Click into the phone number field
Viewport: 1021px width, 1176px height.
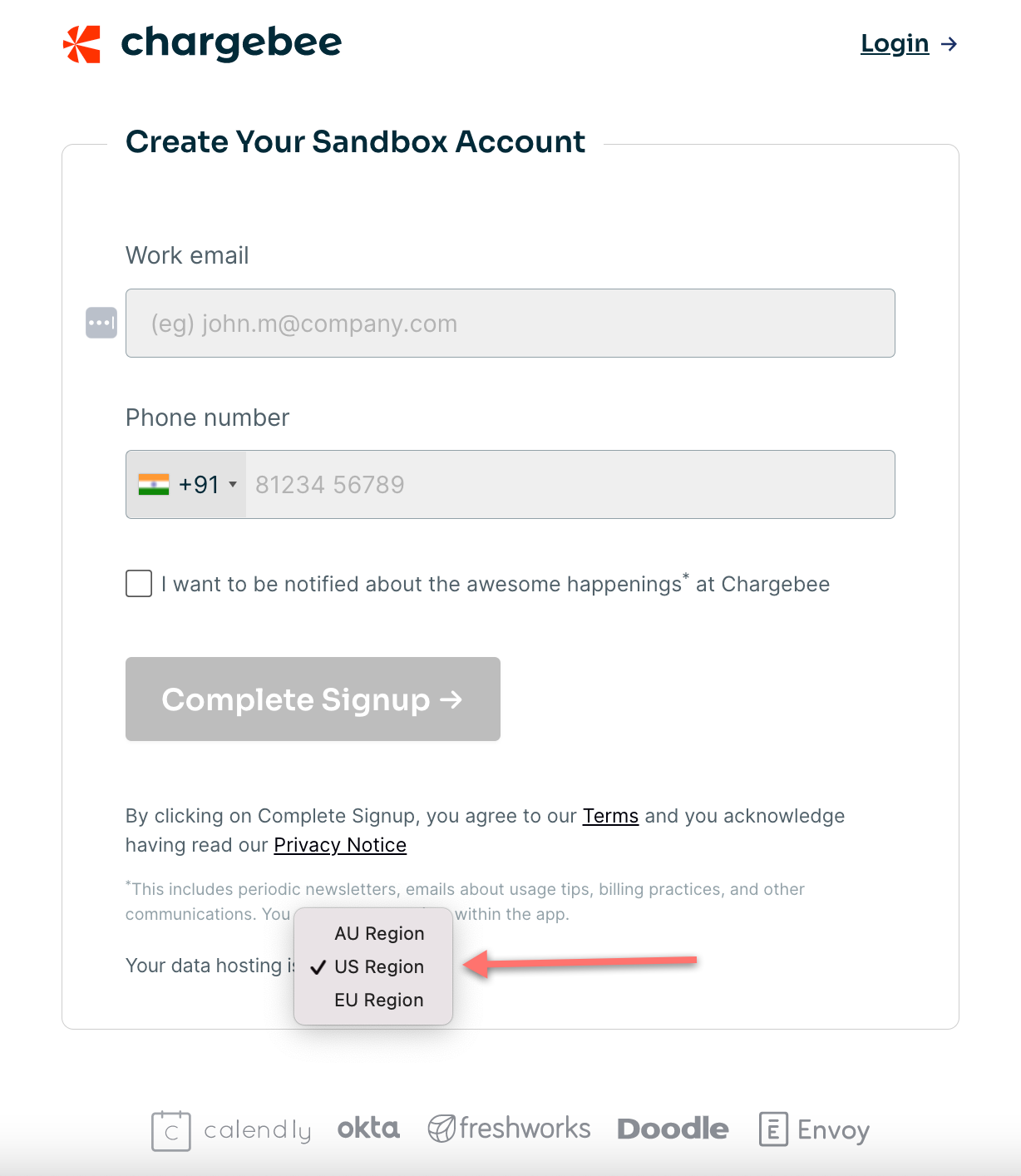570,484
